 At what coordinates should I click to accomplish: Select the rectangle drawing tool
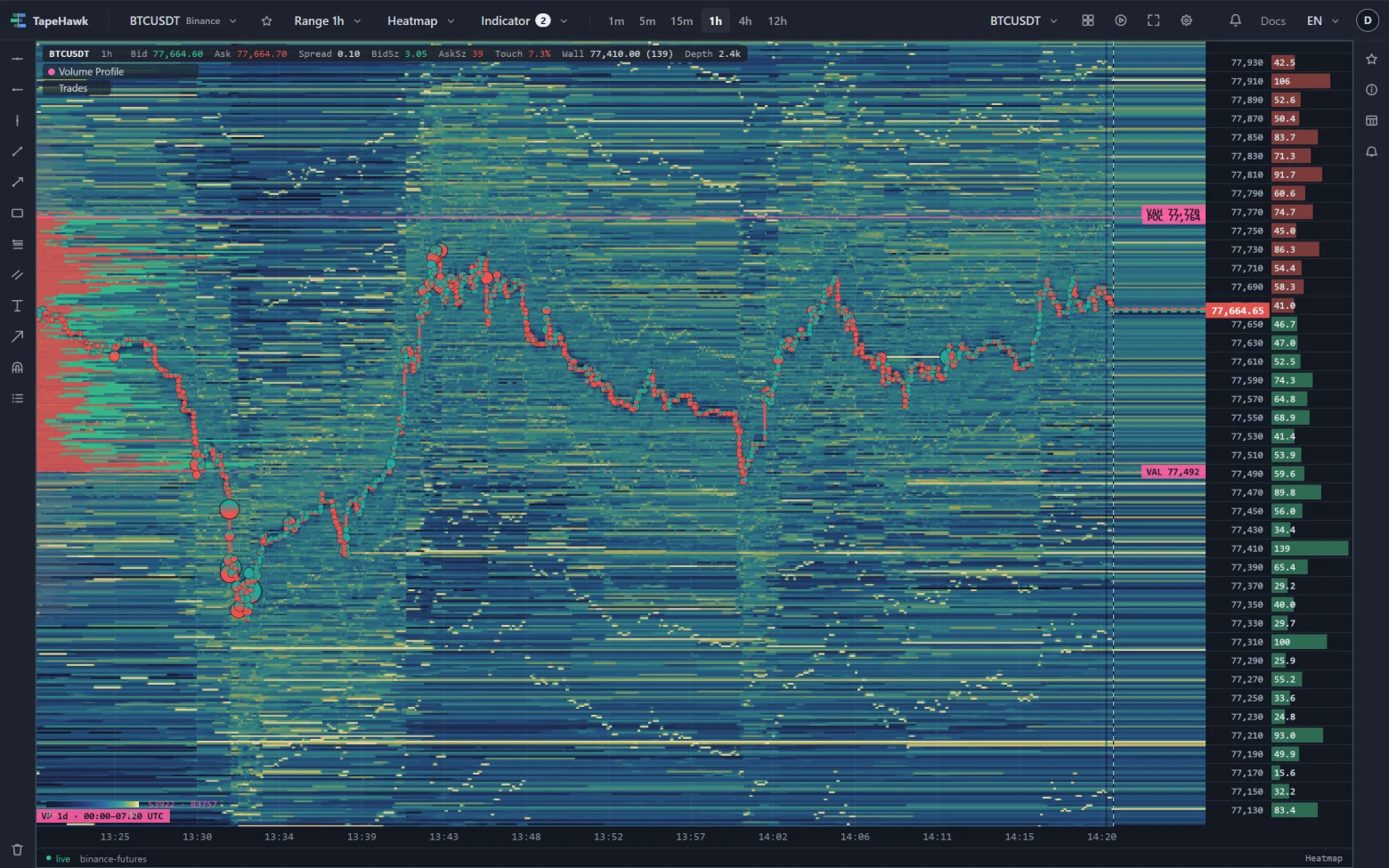click(17, 214)
